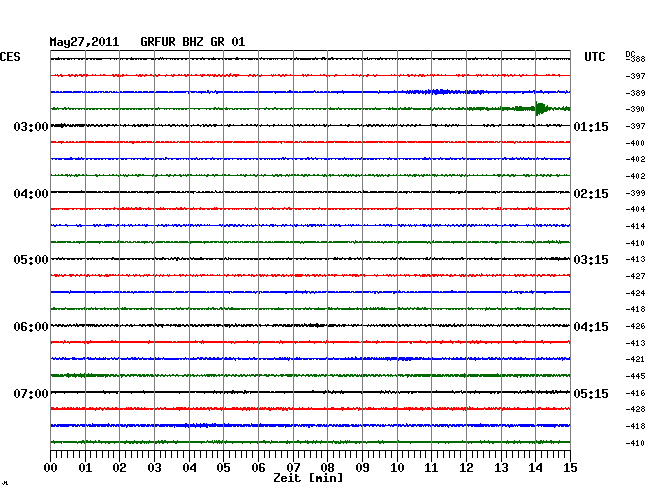The image size is (650, 494).
Task: Select minute tick label 08
Action: pos(327,467)
